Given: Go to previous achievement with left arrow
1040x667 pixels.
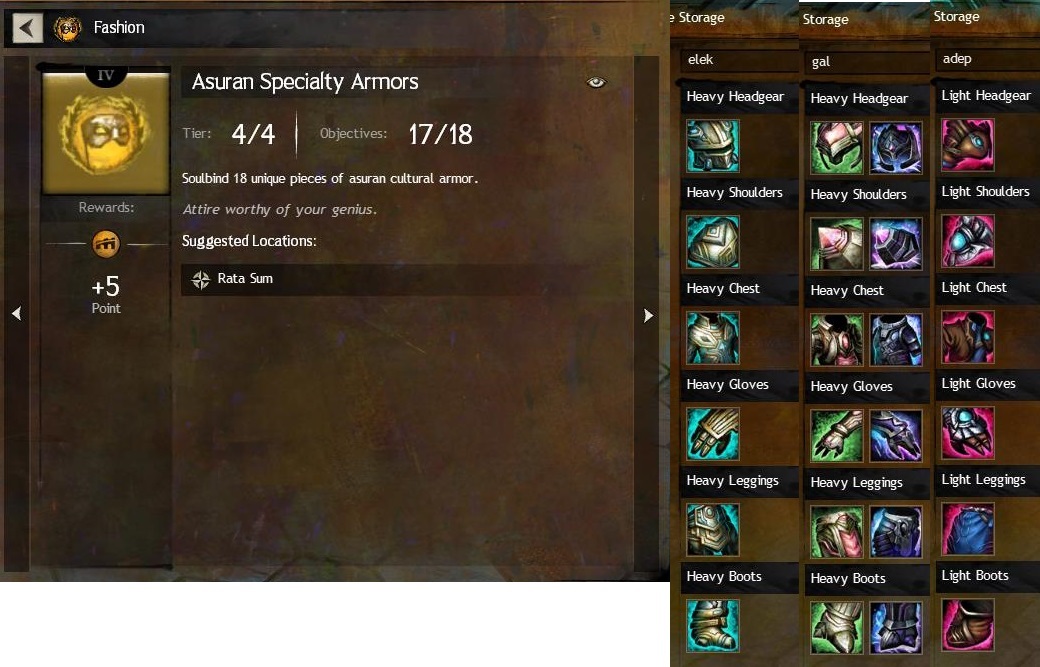Looking at the screenshot, I should [17, 314].
